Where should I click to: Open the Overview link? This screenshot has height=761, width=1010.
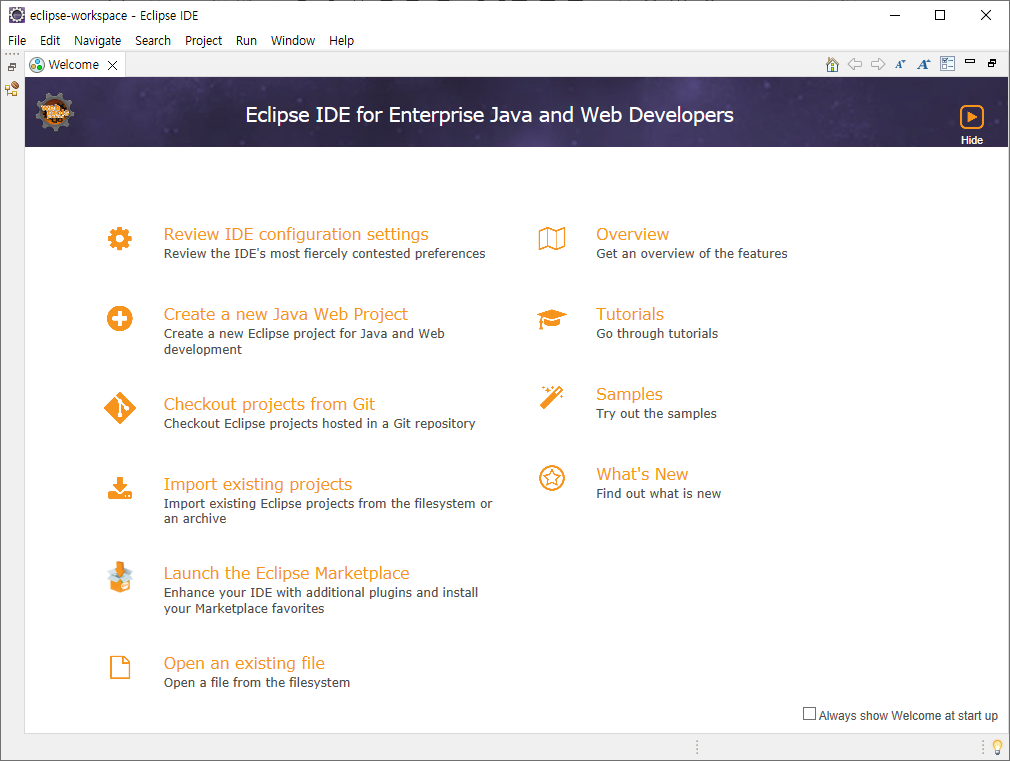coord(633,234)
